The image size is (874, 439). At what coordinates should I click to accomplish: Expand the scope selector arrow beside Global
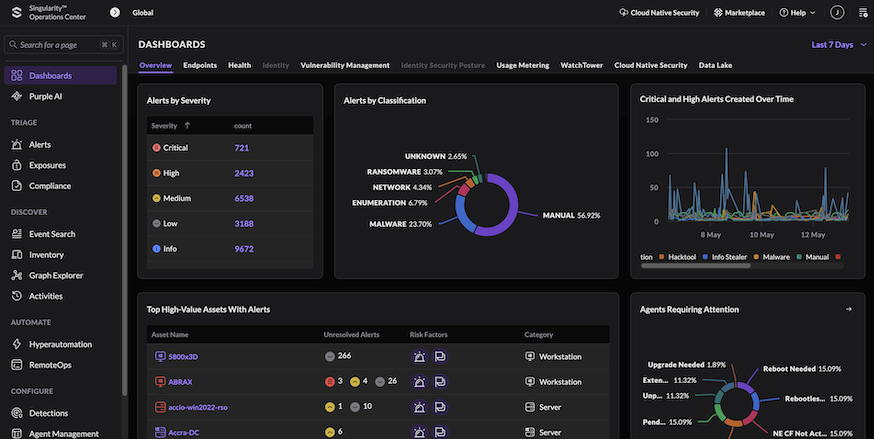[115, 12]
